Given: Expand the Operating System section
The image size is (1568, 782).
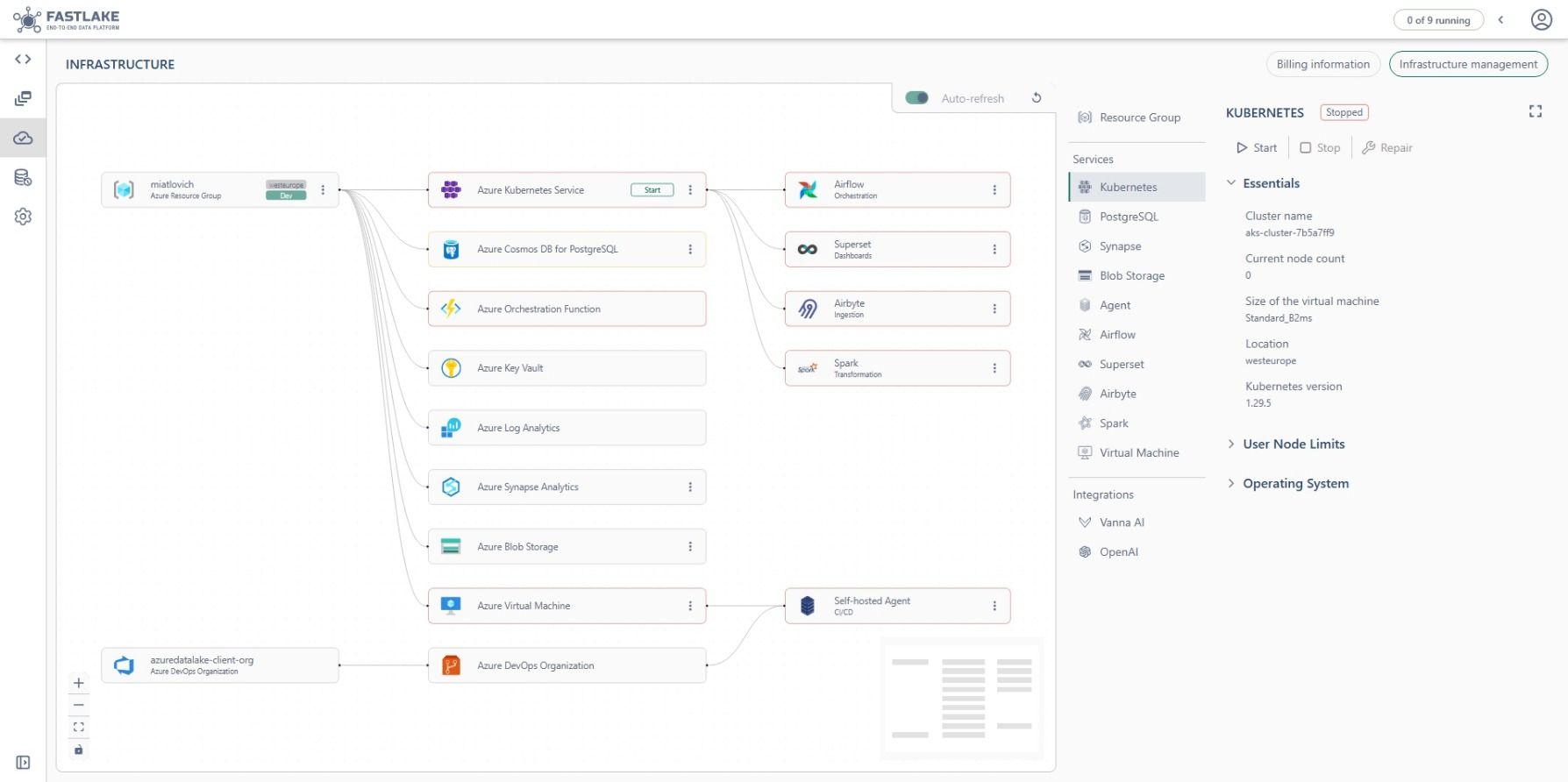Looking at the screenshot, I should (x=1287, y=484).
